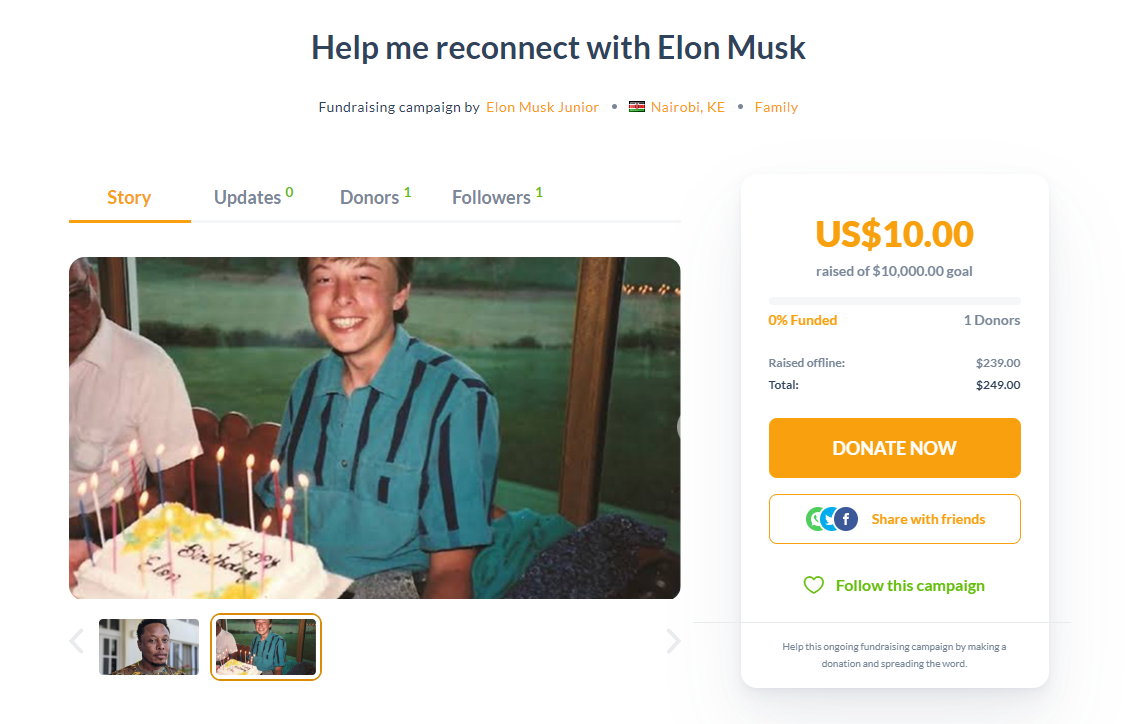Image resolution: width=1126 pixels, height=724 pixels.
Task: Open the Story tab
Action: tap(129, 198)
